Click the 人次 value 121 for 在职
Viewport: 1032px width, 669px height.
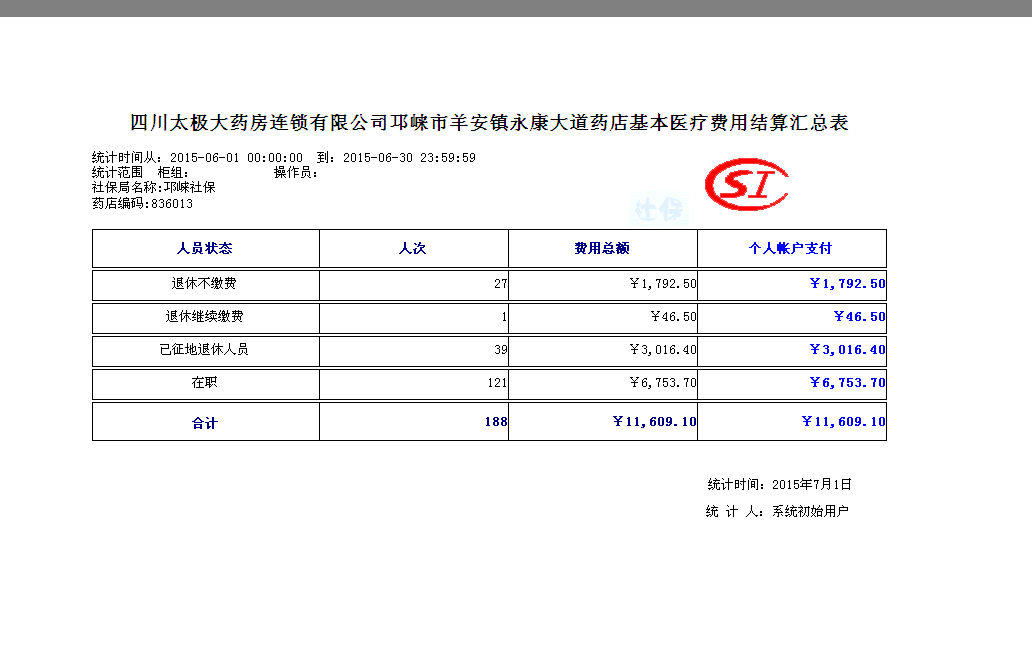[x=498, y=383]
